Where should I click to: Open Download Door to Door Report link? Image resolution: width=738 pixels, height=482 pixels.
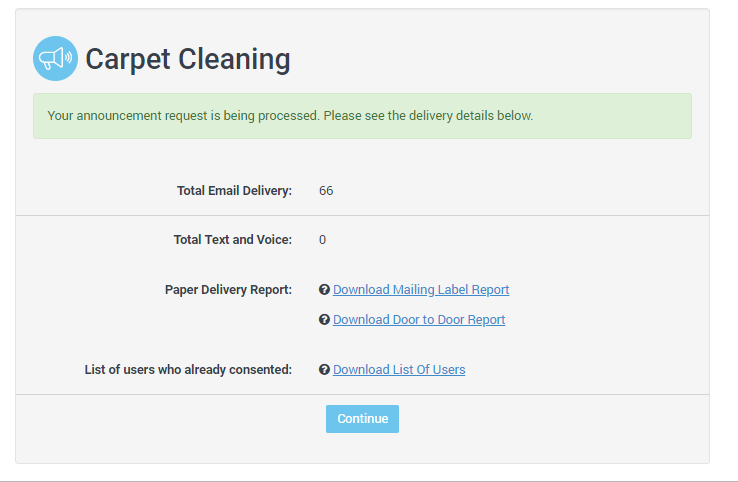(x=419, y=320)
